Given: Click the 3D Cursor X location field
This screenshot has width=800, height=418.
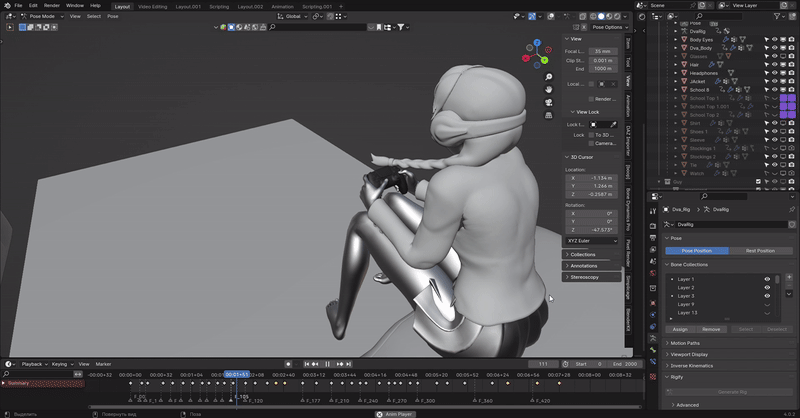Looking at the screenshot, I should [592, 178].
